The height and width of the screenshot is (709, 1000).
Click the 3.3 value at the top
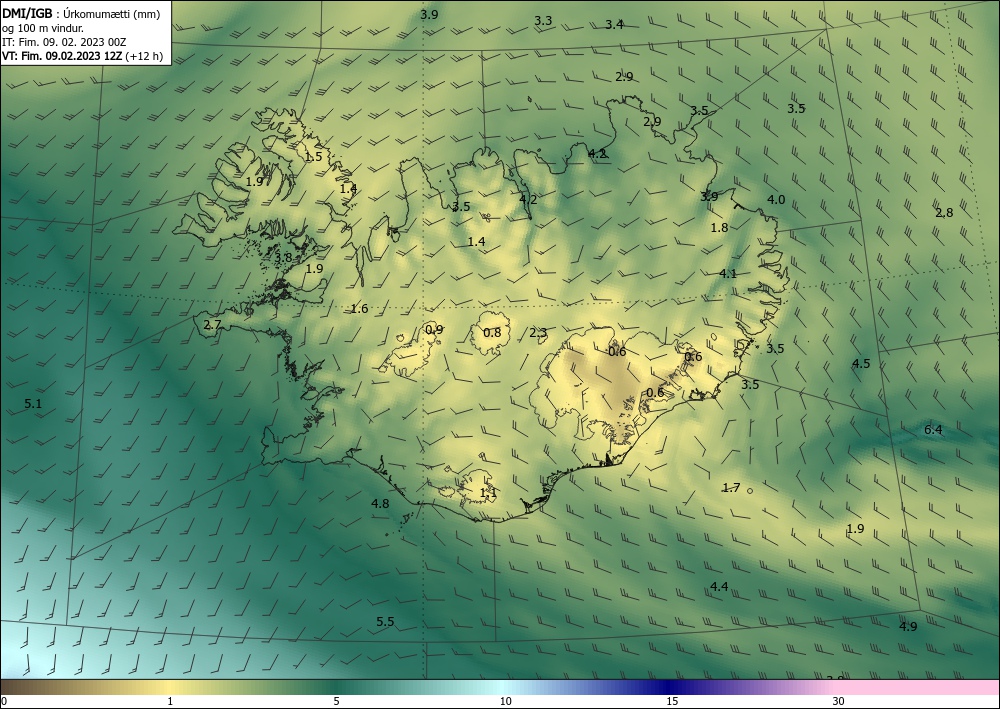543,20
